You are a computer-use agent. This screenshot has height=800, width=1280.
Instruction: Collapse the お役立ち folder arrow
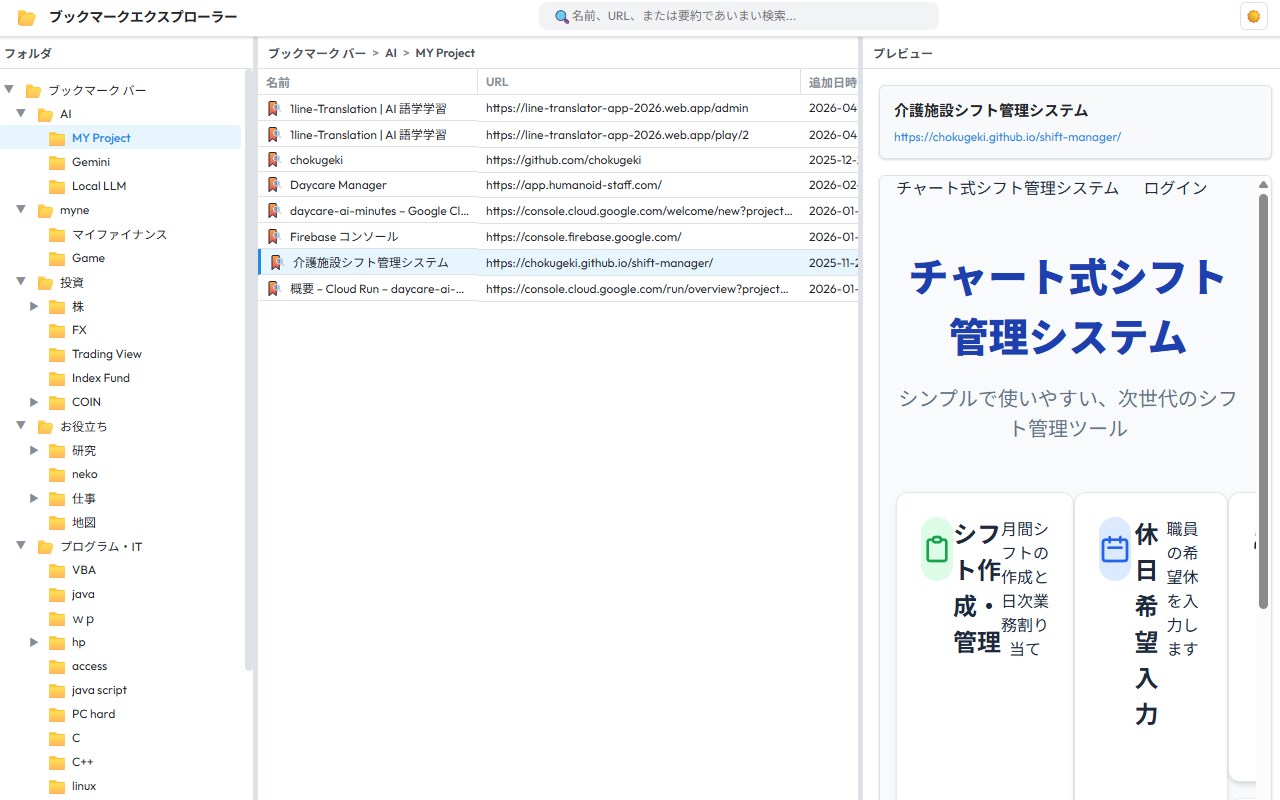[x=21, y=426]
